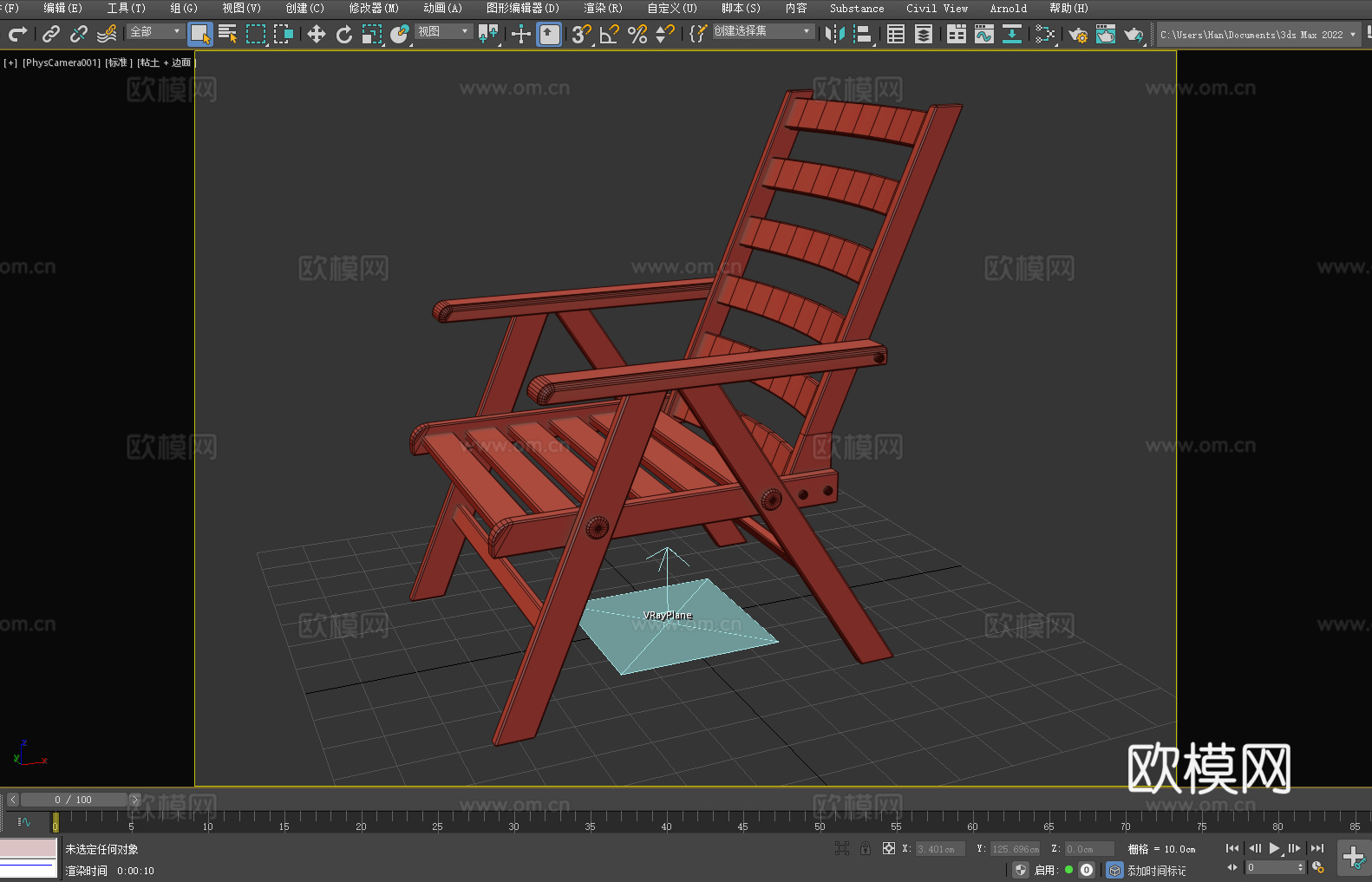
Task: Toggle Keyboard Shortcut Override button
Action: click(x=549, y=34)
